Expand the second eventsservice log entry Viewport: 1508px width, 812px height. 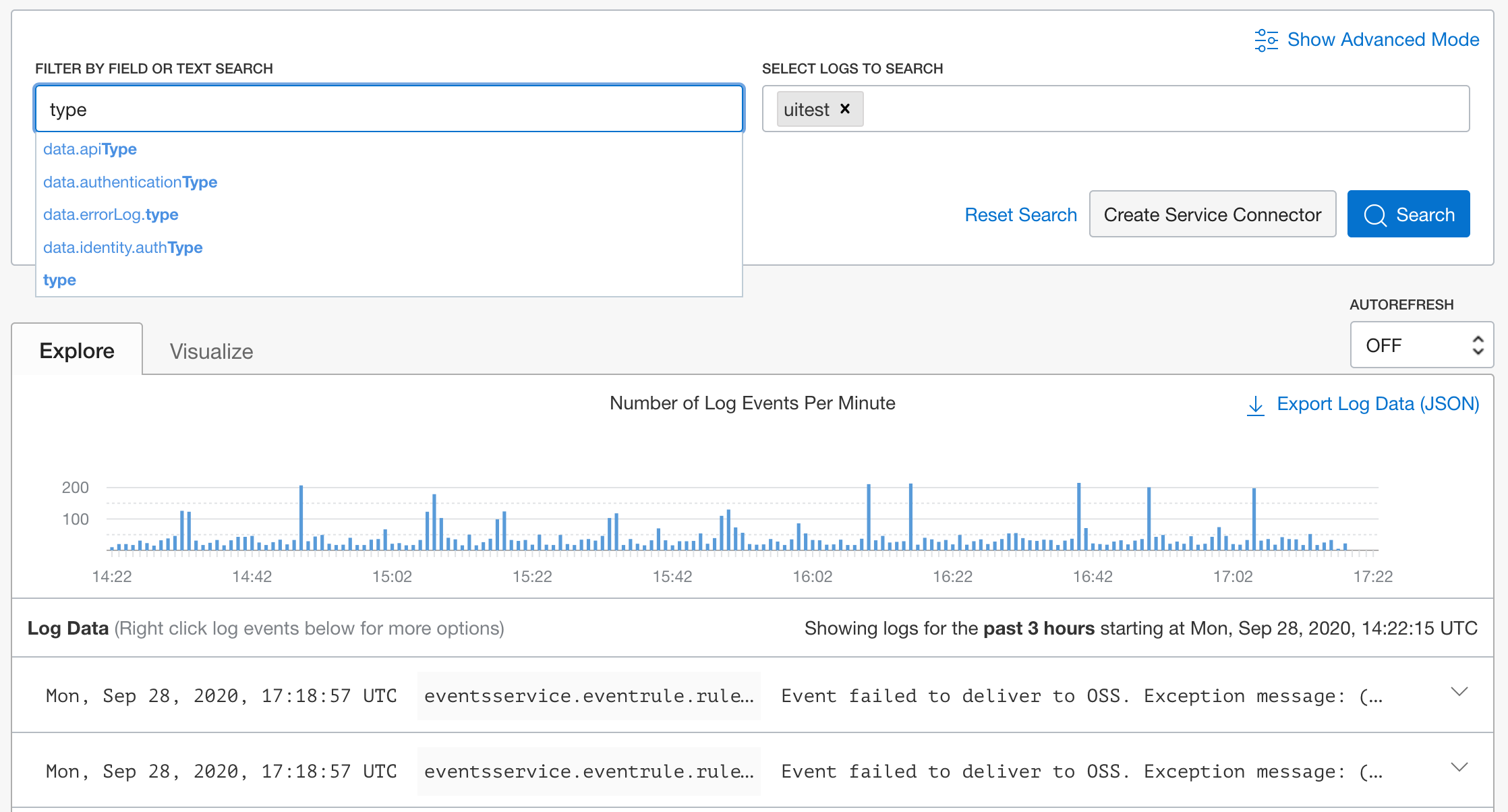click(1459, 768)
